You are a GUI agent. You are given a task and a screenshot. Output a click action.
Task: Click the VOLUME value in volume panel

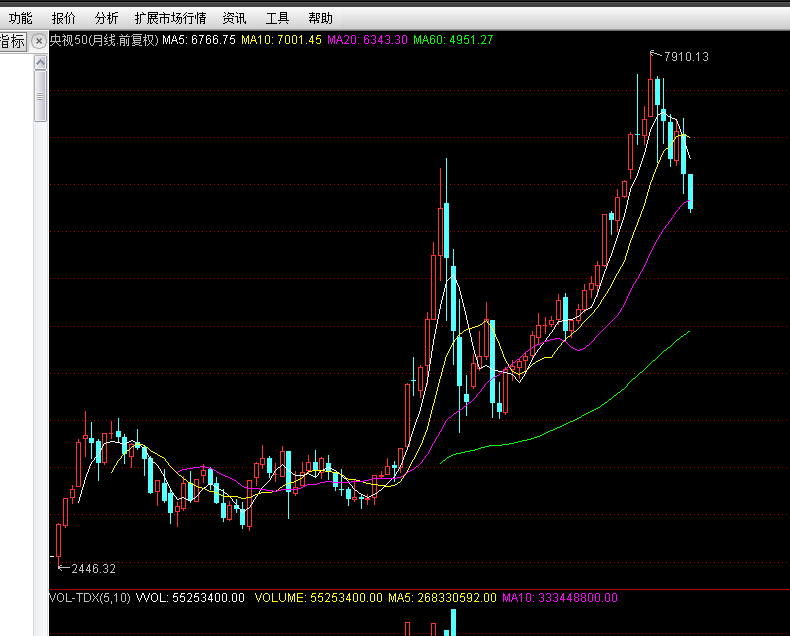(318, 598)
